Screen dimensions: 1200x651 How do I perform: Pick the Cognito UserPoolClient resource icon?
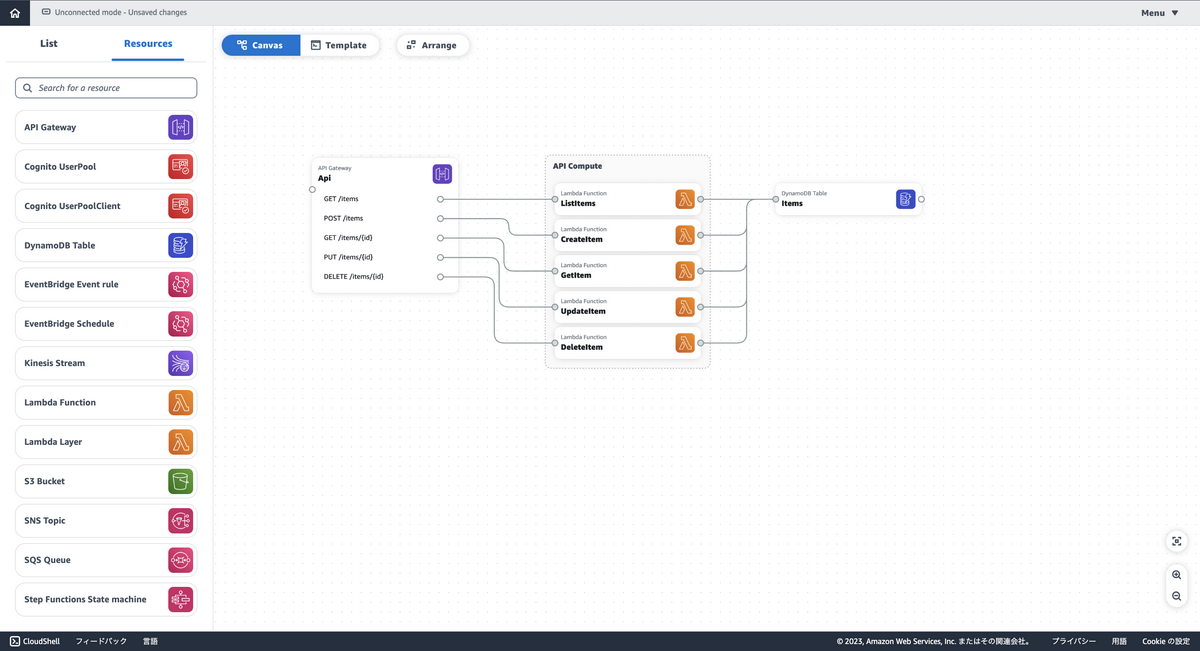click(181, 206)
